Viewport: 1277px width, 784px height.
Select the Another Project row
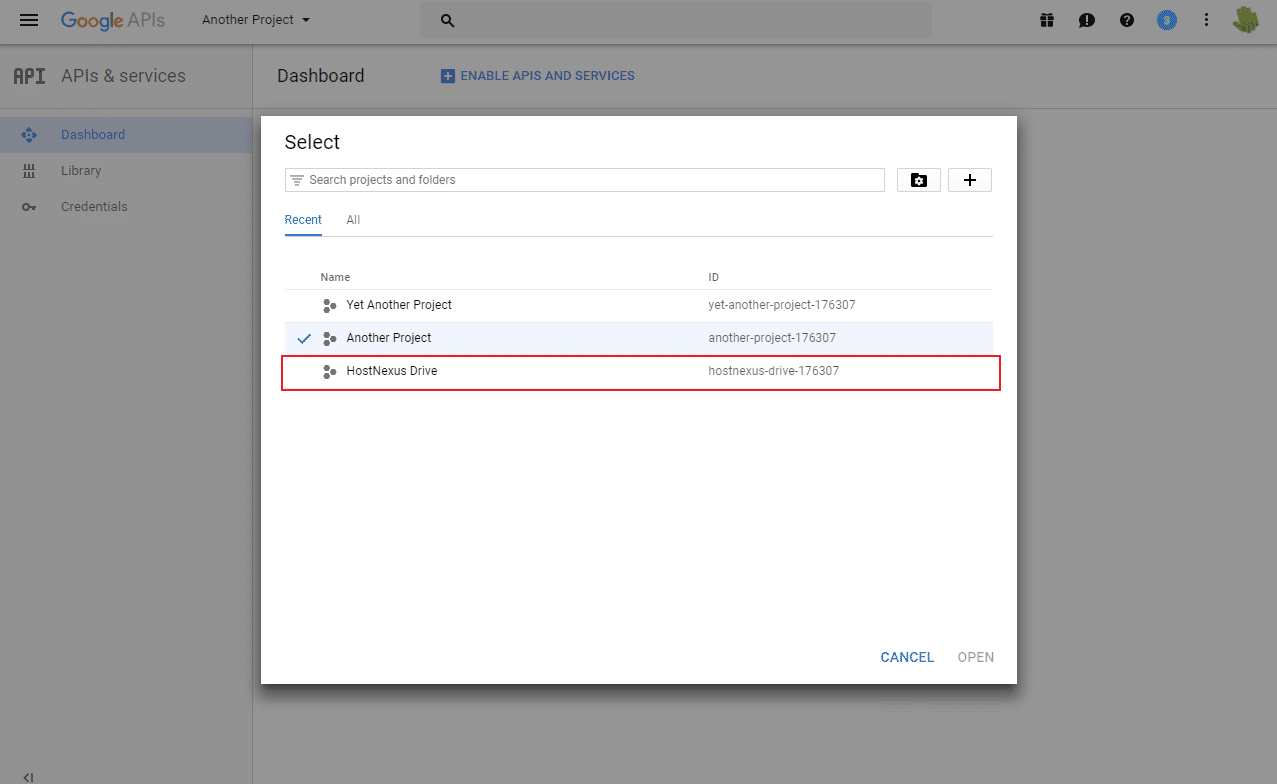pyautogui.click(x=639, y=338)
